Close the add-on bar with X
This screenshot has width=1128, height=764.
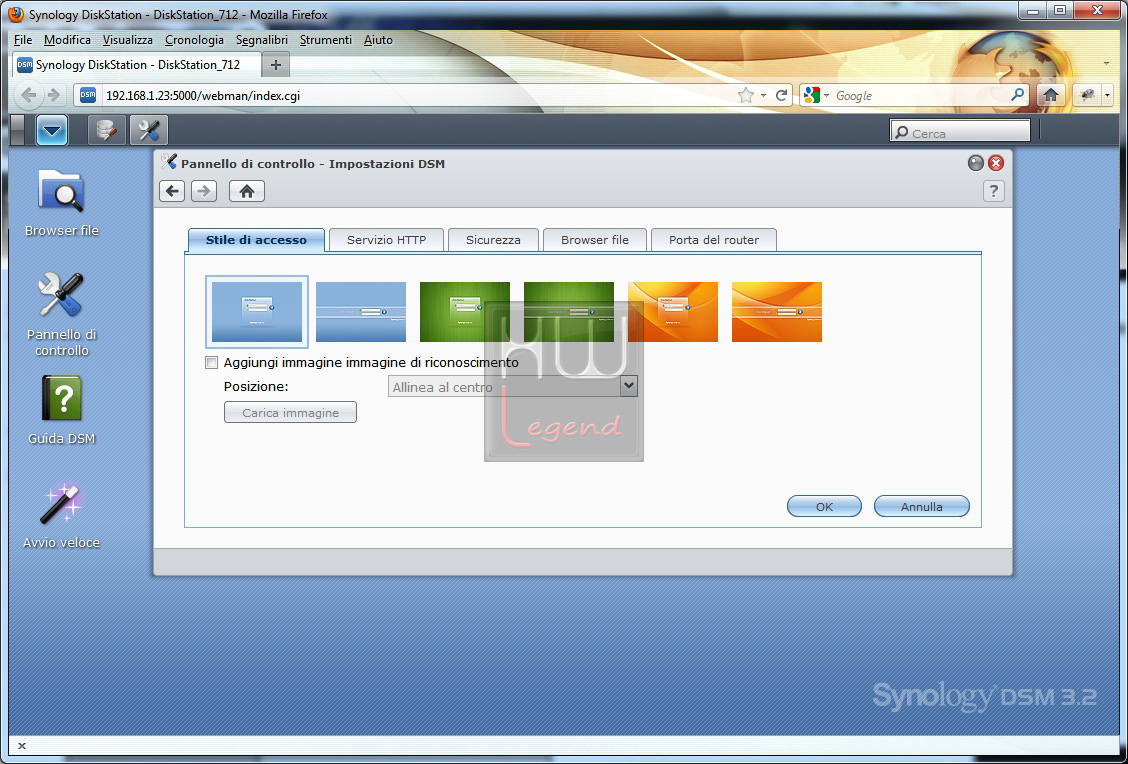[x=22, y=746]
